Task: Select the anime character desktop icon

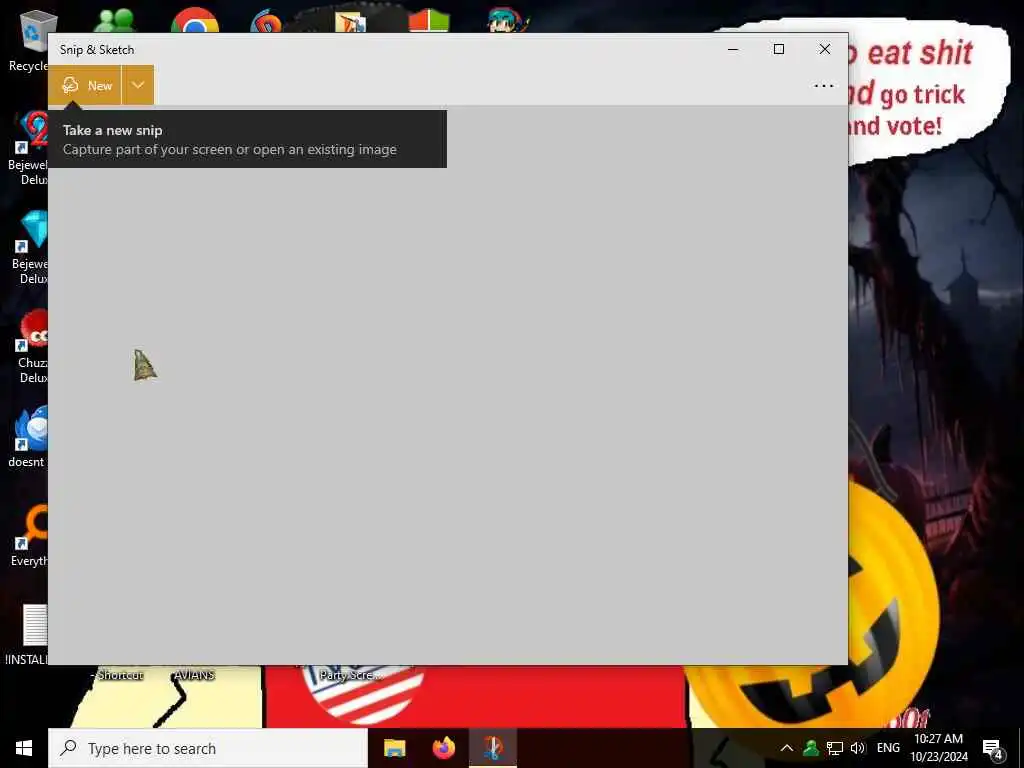Action: (507, 20)
